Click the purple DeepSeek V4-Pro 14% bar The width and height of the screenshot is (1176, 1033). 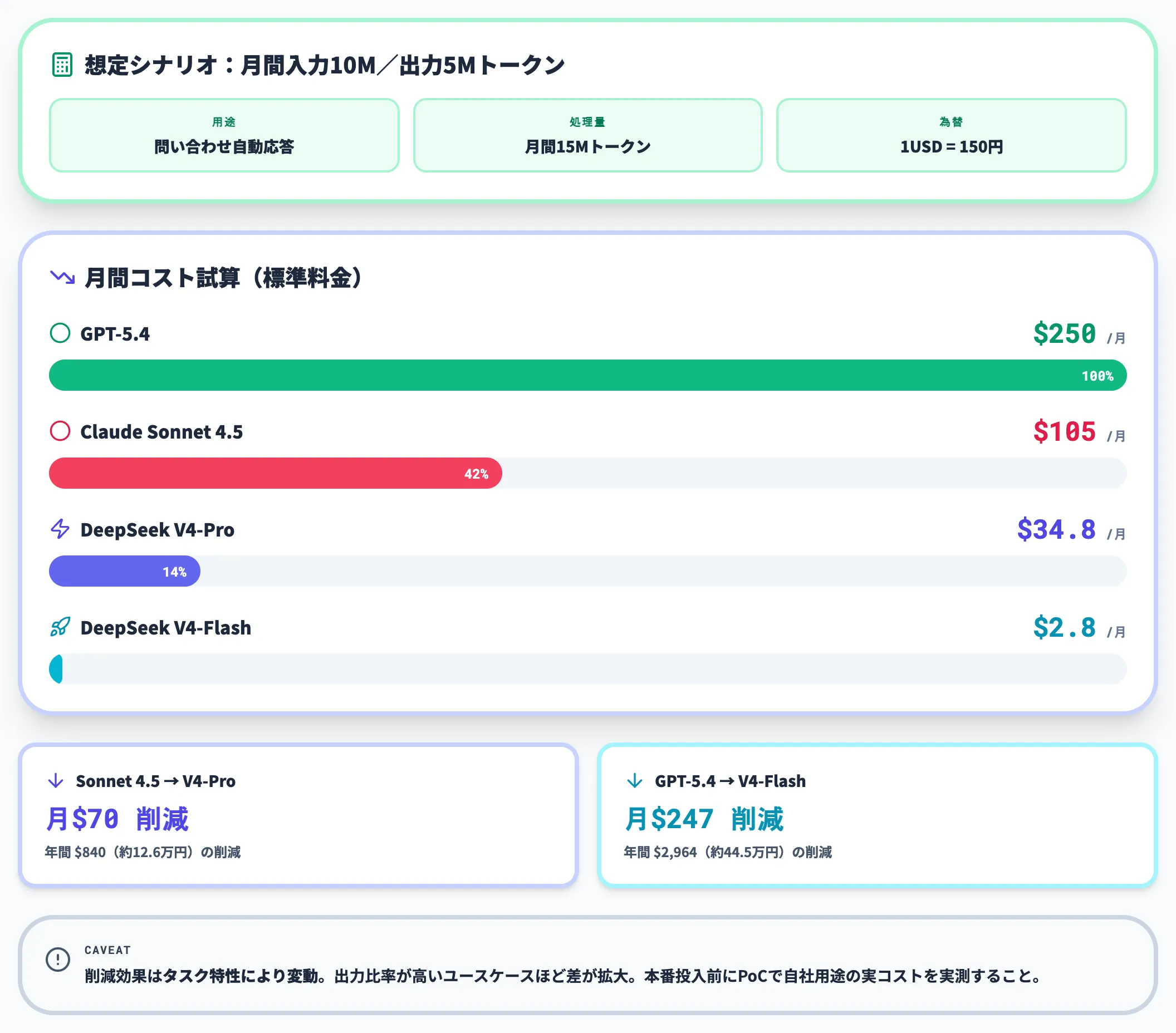124,571
